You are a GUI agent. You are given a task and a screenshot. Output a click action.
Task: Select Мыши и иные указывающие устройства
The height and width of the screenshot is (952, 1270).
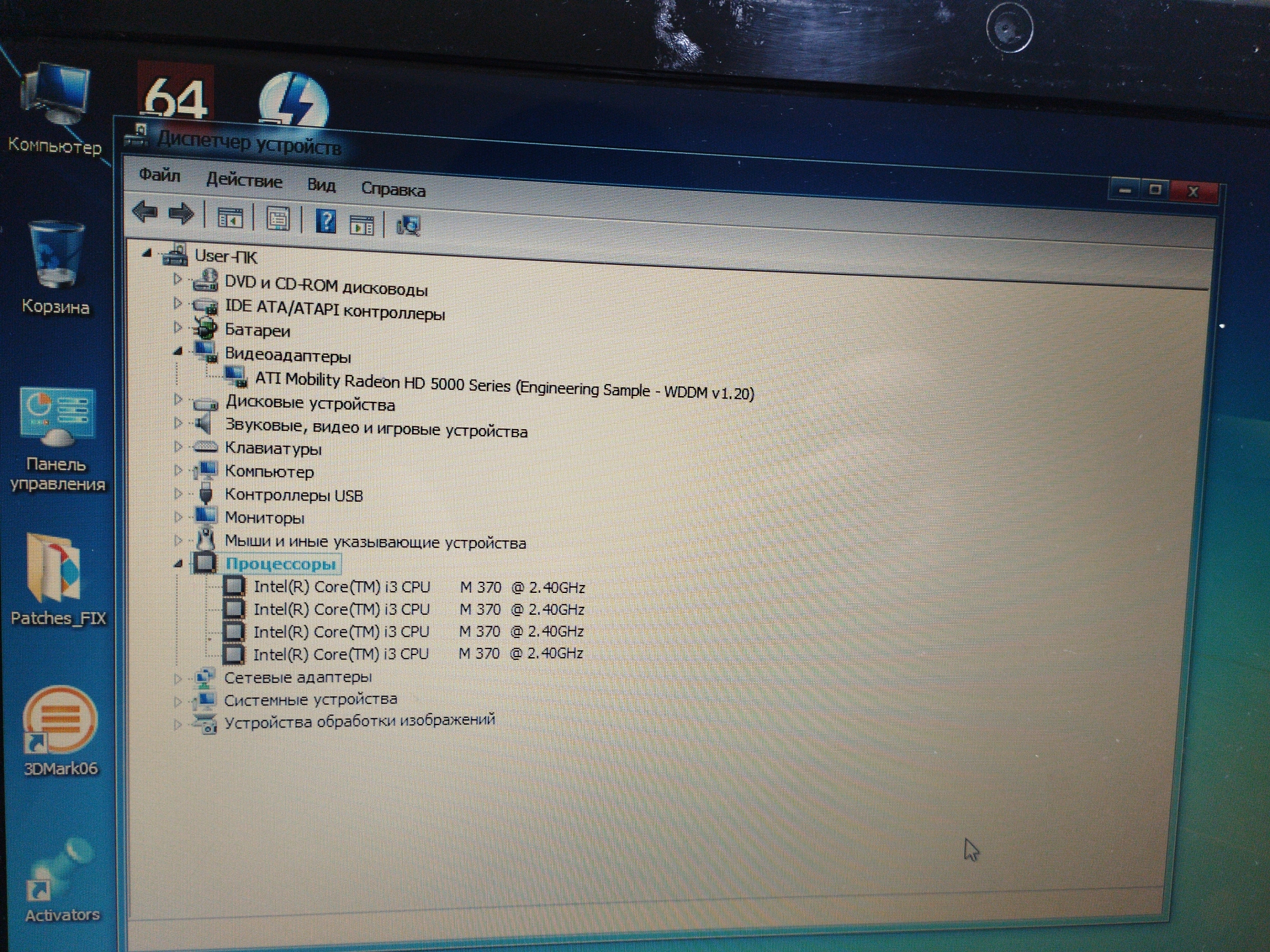(x=375, y=542)
